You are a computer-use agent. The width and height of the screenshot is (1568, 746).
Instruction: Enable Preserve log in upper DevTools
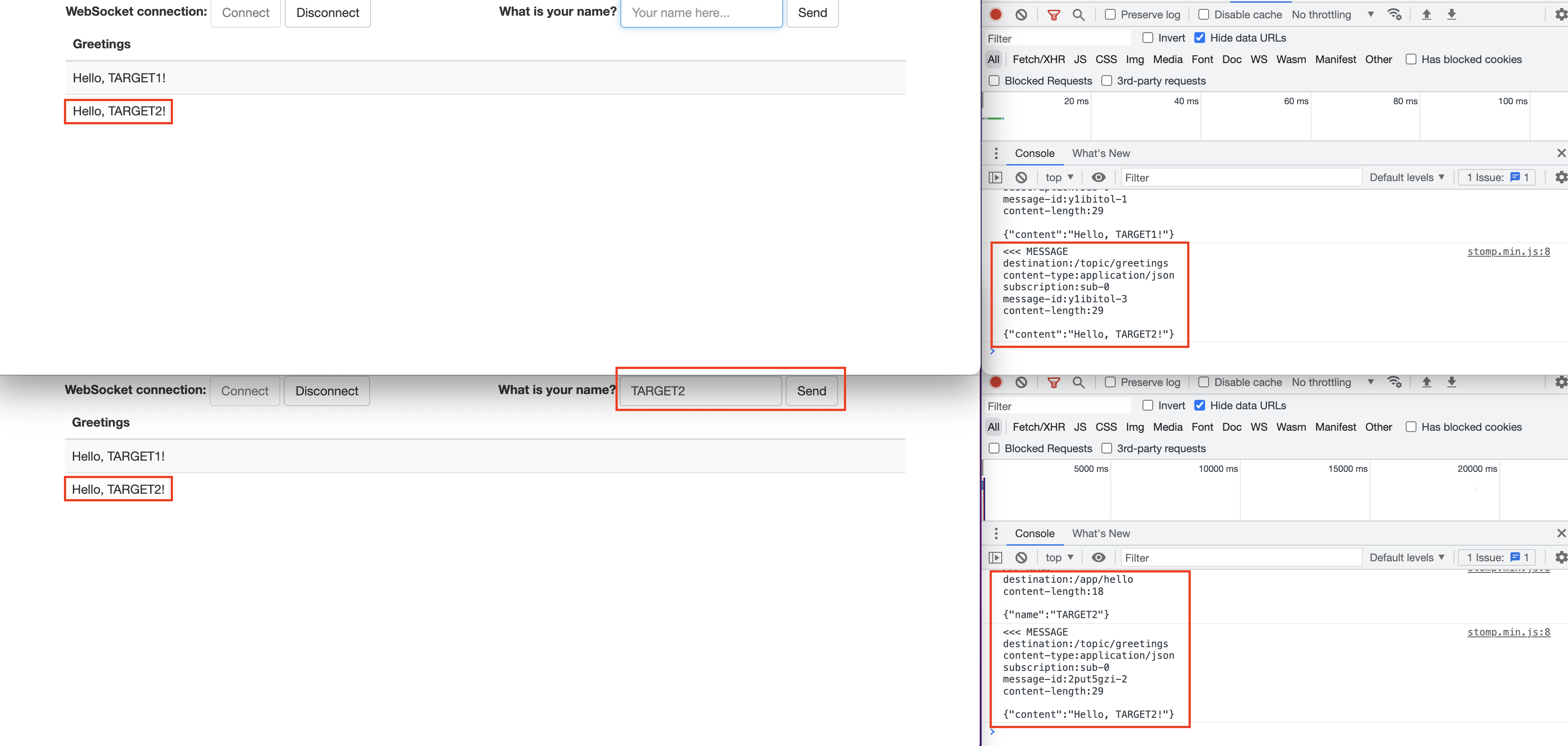(x=1110, y=14)
